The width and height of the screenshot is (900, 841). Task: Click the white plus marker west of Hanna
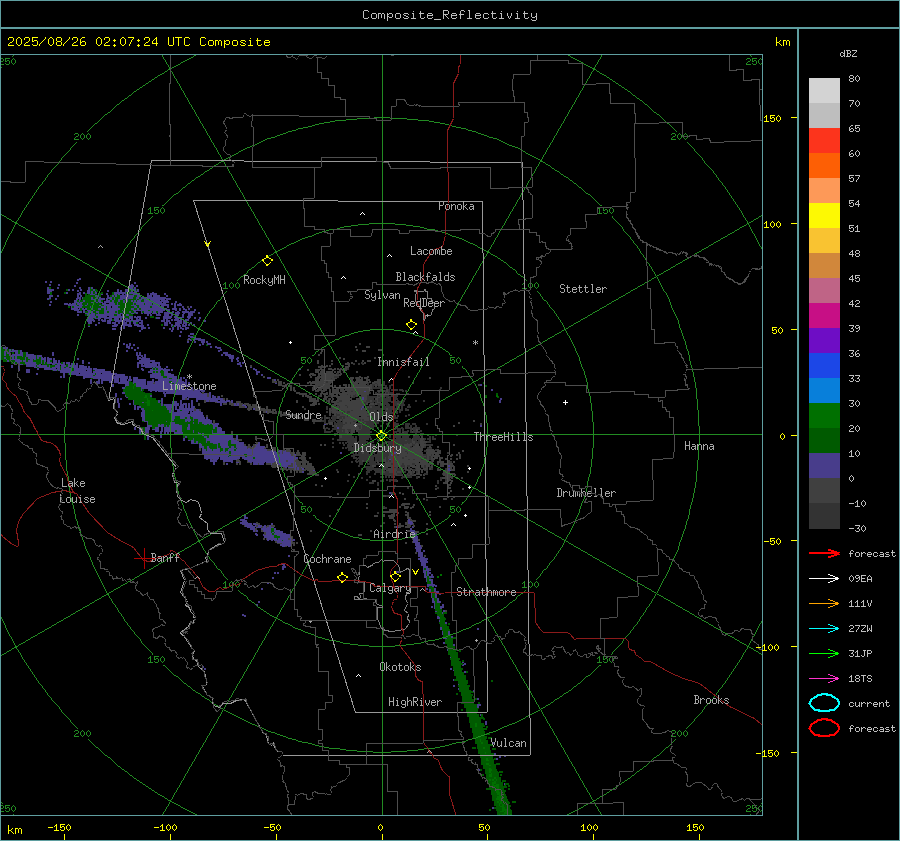(565, 402)
